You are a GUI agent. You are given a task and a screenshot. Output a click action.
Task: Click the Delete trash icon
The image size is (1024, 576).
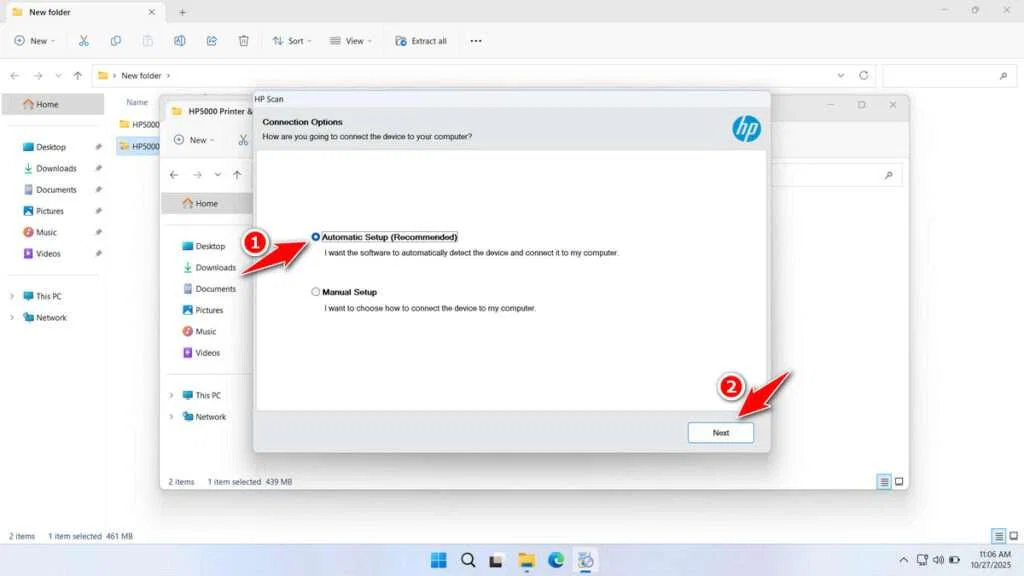(x=244, y=41)
